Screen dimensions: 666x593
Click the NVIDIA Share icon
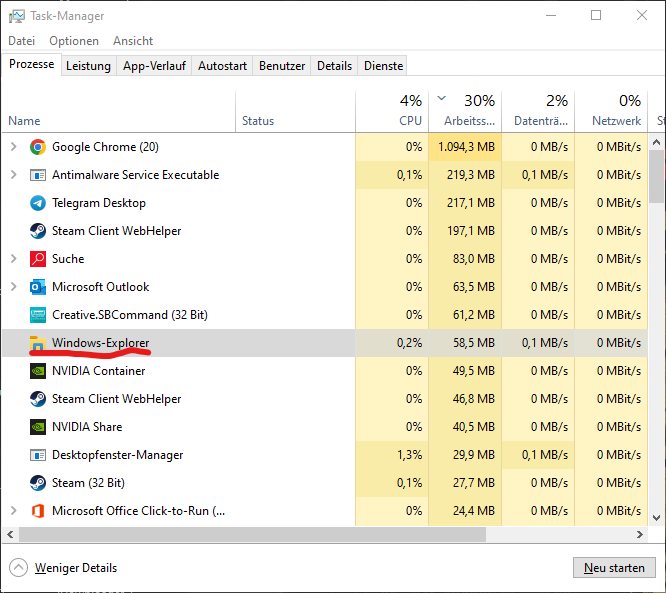38,427
